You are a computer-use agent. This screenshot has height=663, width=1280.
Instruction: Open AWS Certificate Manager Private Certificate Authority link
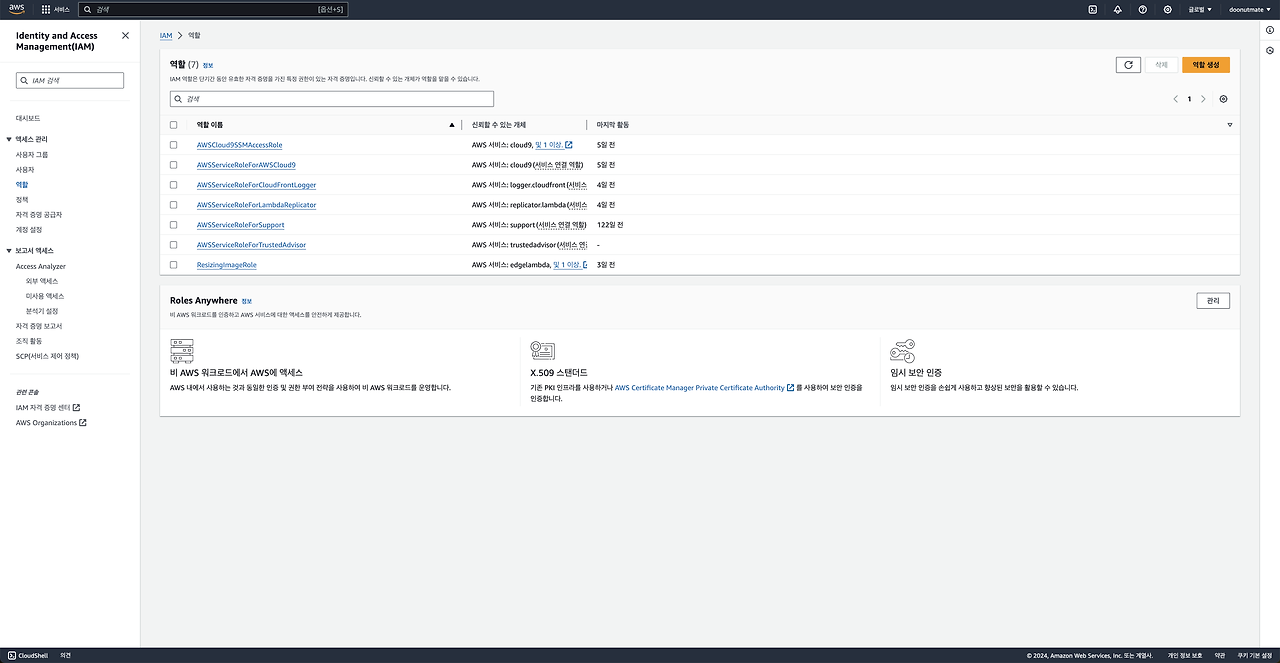[x=705, y=387]
